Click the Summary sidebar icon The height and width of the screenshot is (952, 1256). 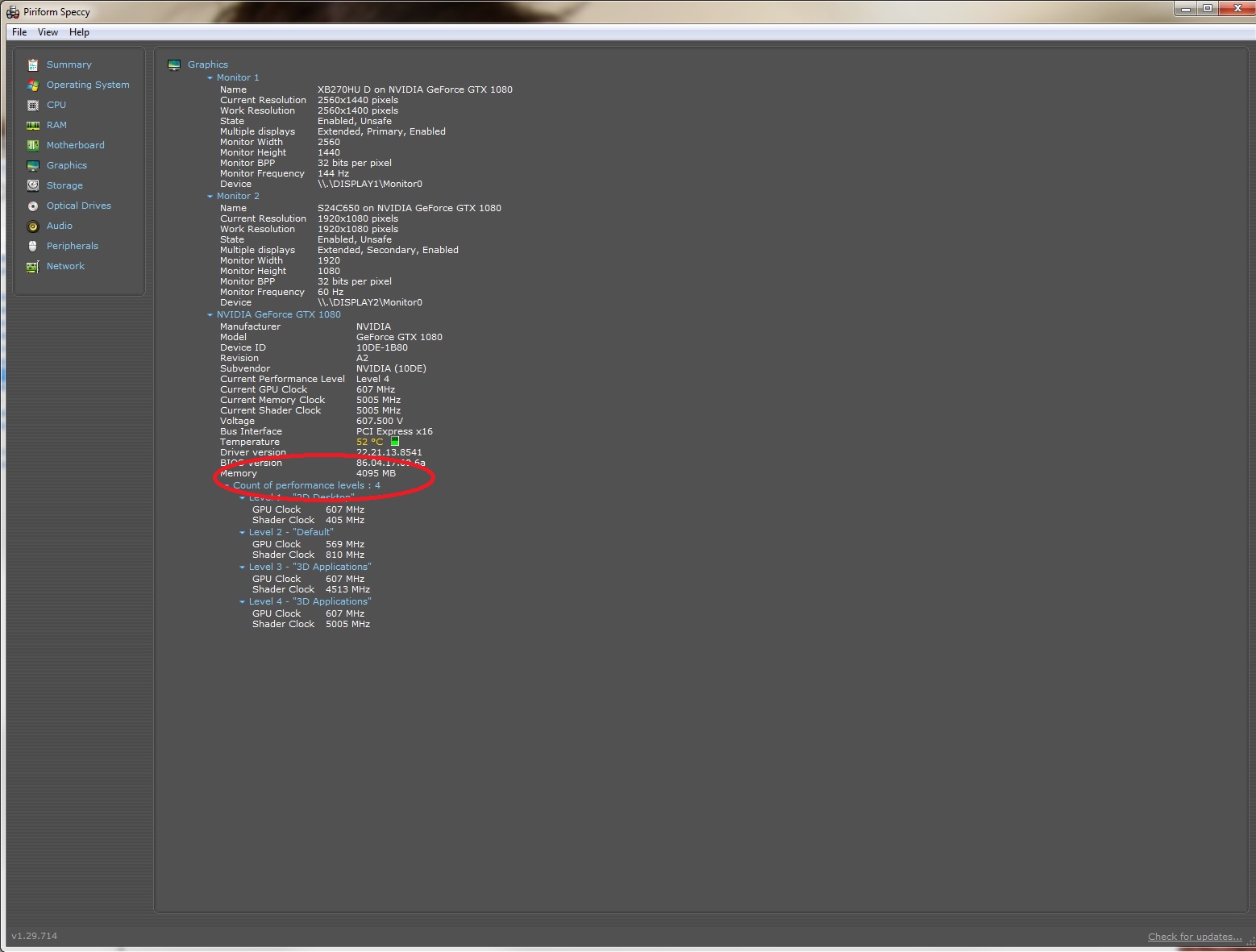[33, 64]
